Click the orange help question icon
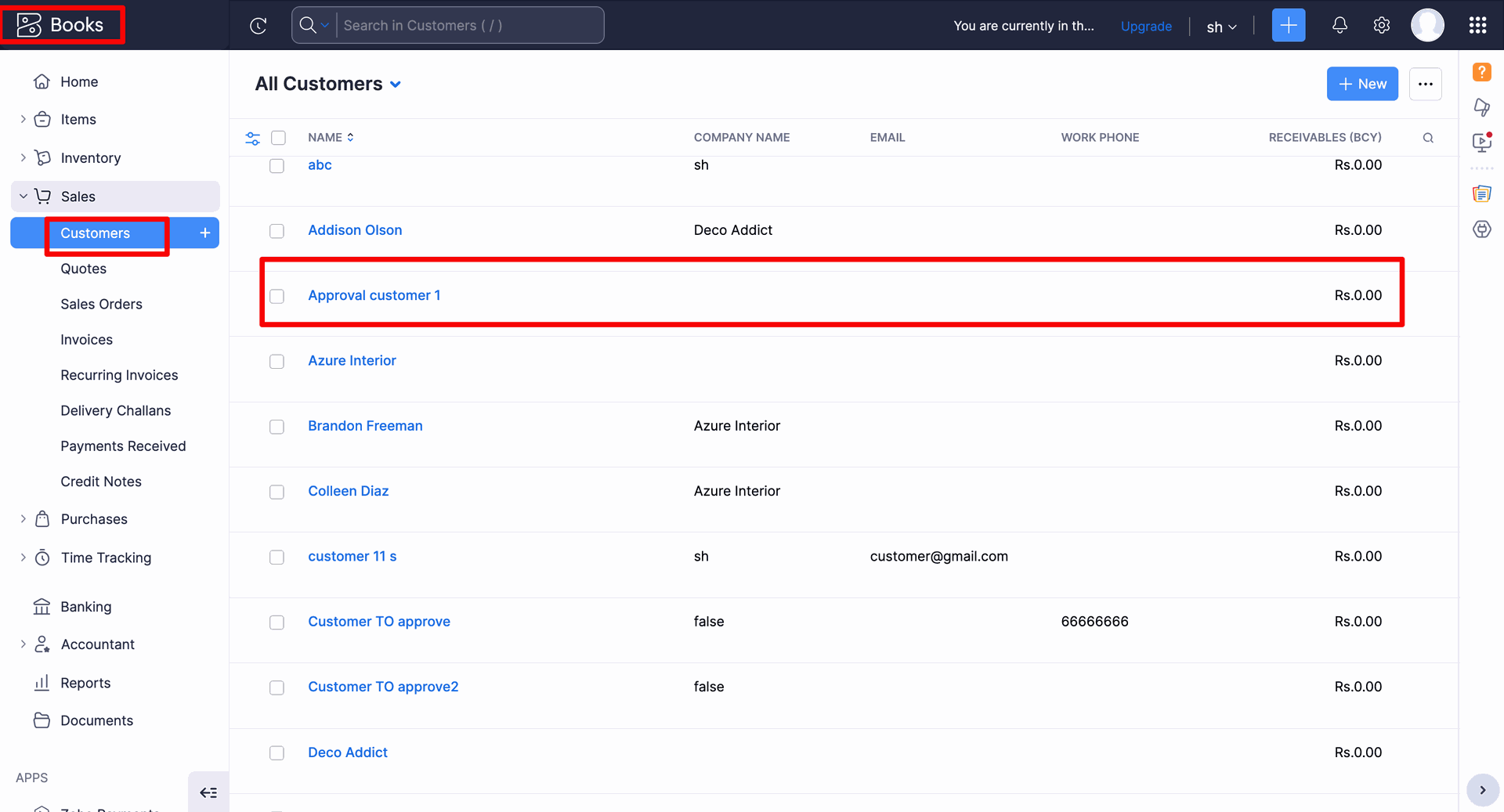The image size is (1504, 812). (1481, 72)
